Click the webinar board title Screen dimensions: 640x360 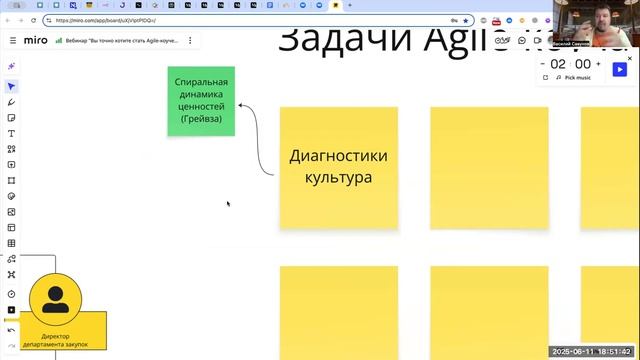[x=122, y=40]
